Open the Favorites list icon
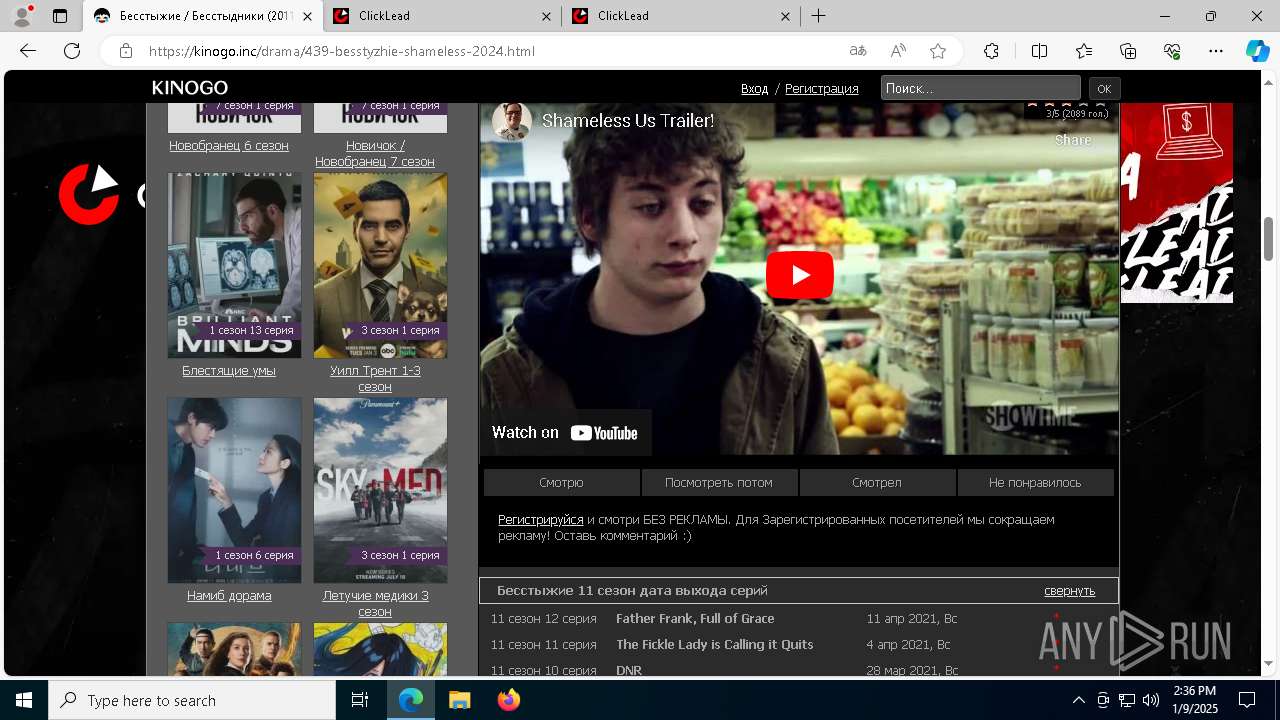This screenshot has width=1280, height=720. [1084, 51]
